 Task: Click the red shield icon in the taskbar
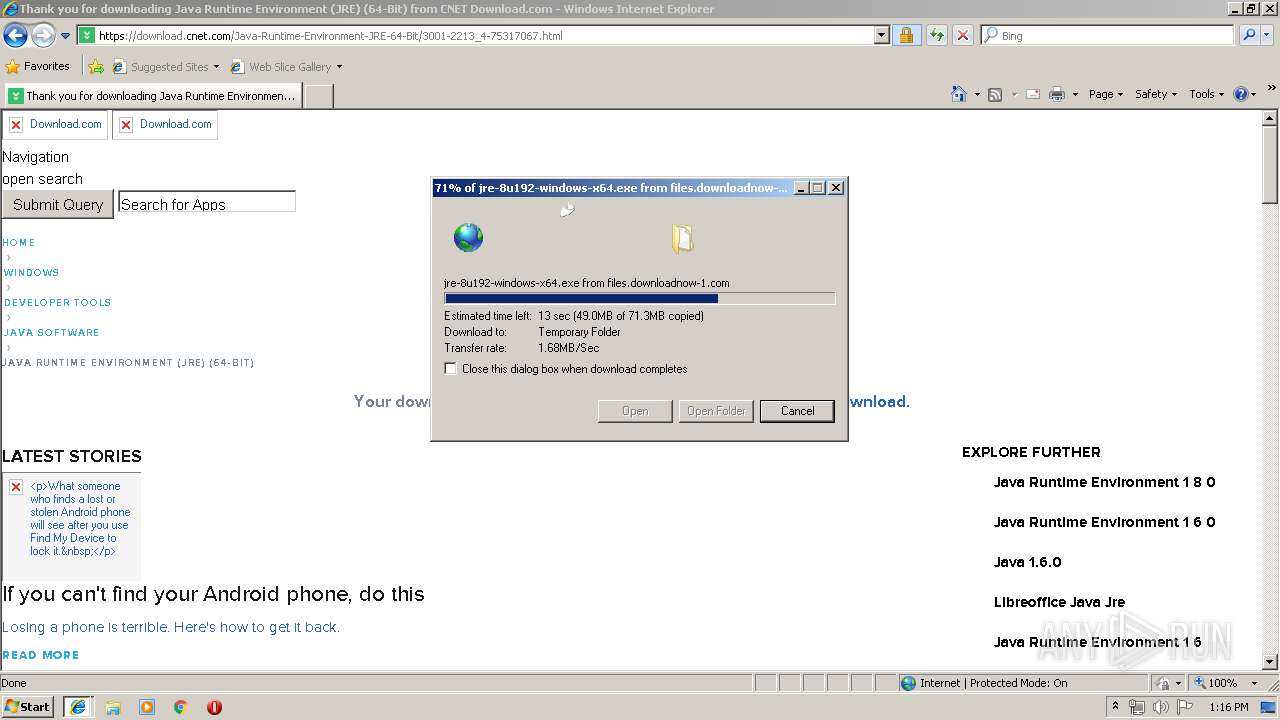(x=214, y=707)
